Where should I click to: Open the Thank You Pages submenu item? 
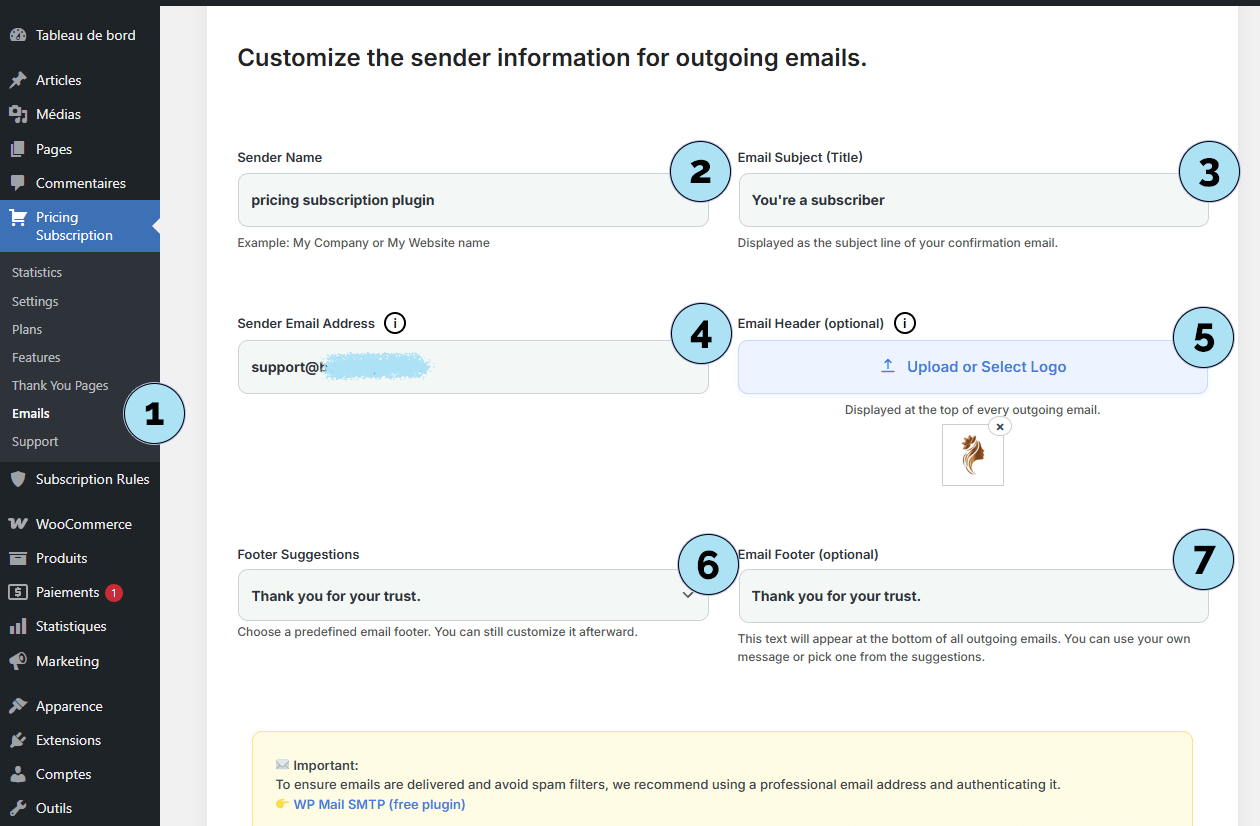coord(60,385)
